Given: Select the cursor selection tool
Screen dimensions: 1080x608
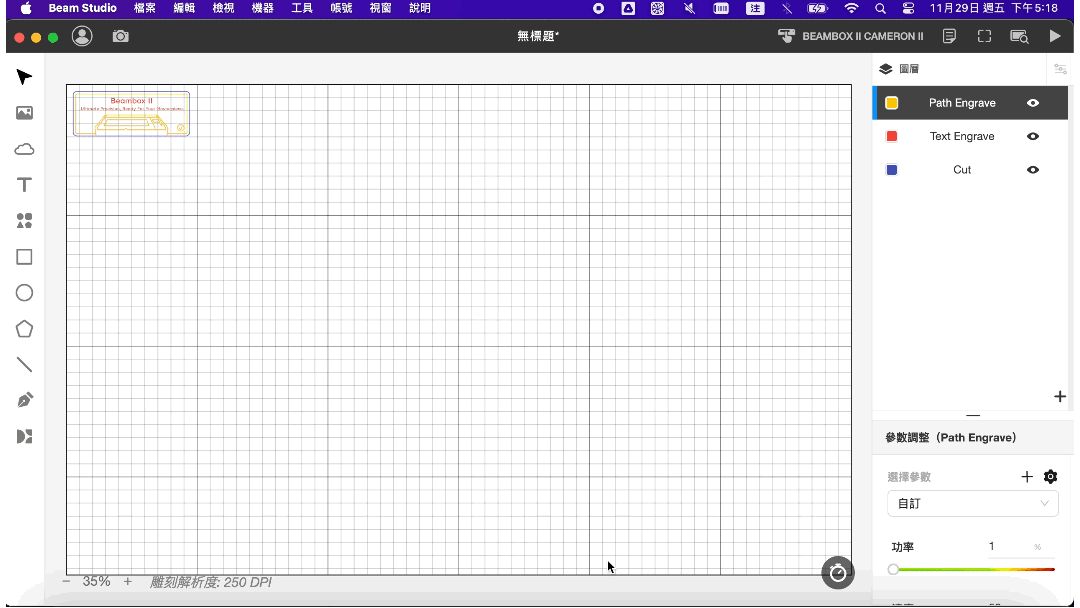Looking at the screenshot, I should 24,76.
